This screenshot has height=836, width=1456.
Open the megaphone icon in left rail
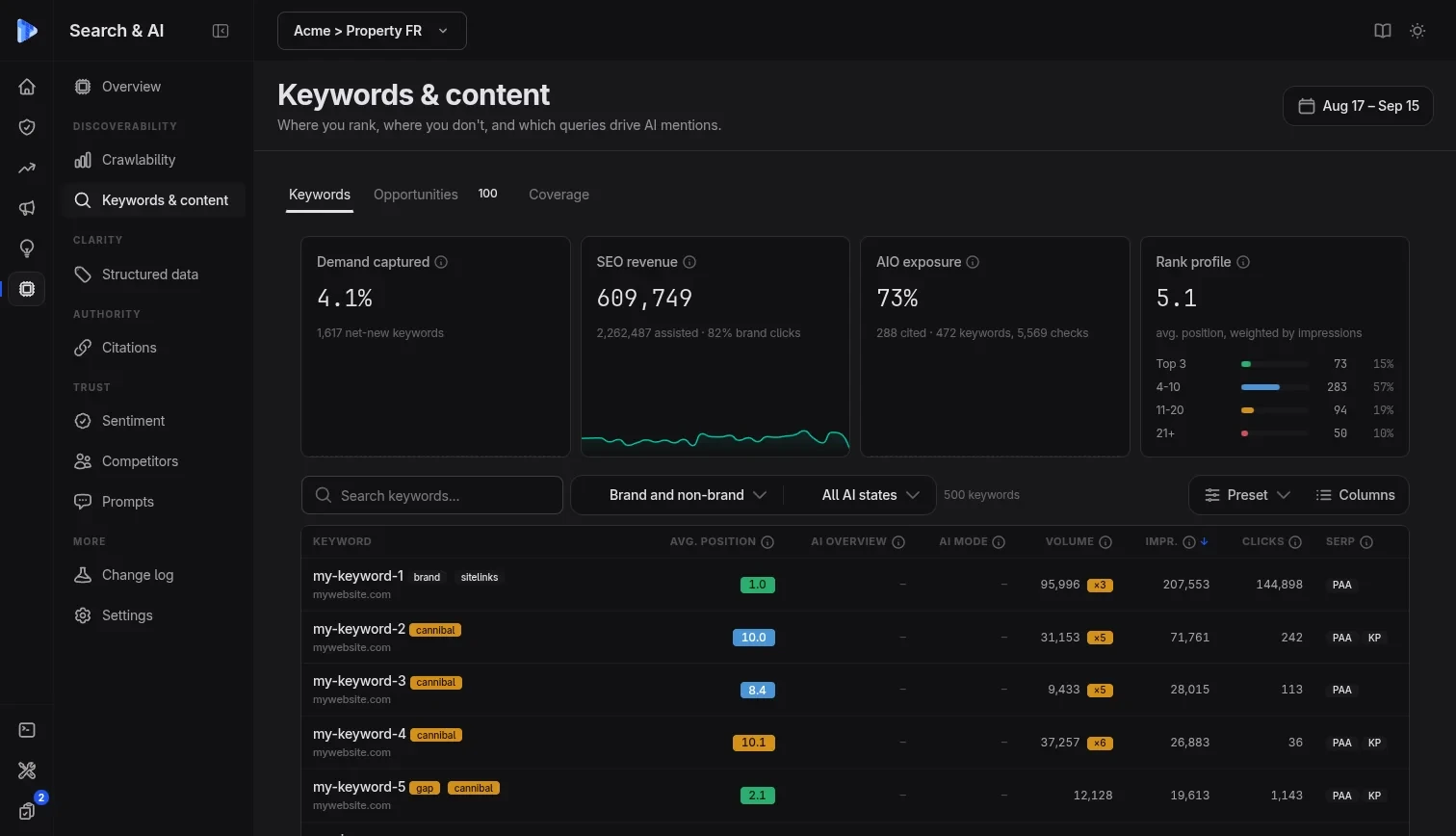[27, 208]
